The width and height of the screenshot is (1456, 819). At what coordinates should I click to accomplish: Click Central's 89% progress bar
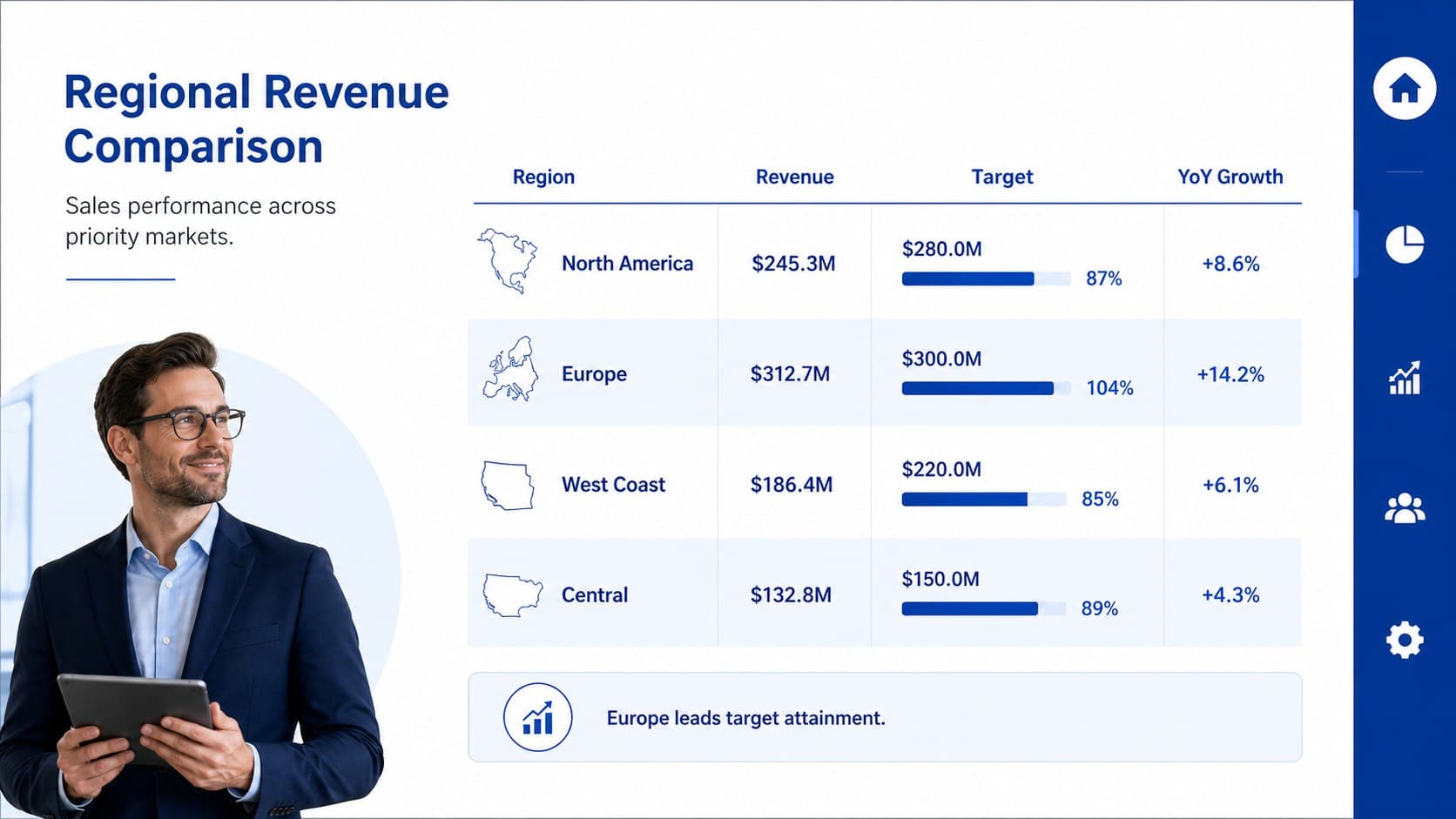coord(984,608)
